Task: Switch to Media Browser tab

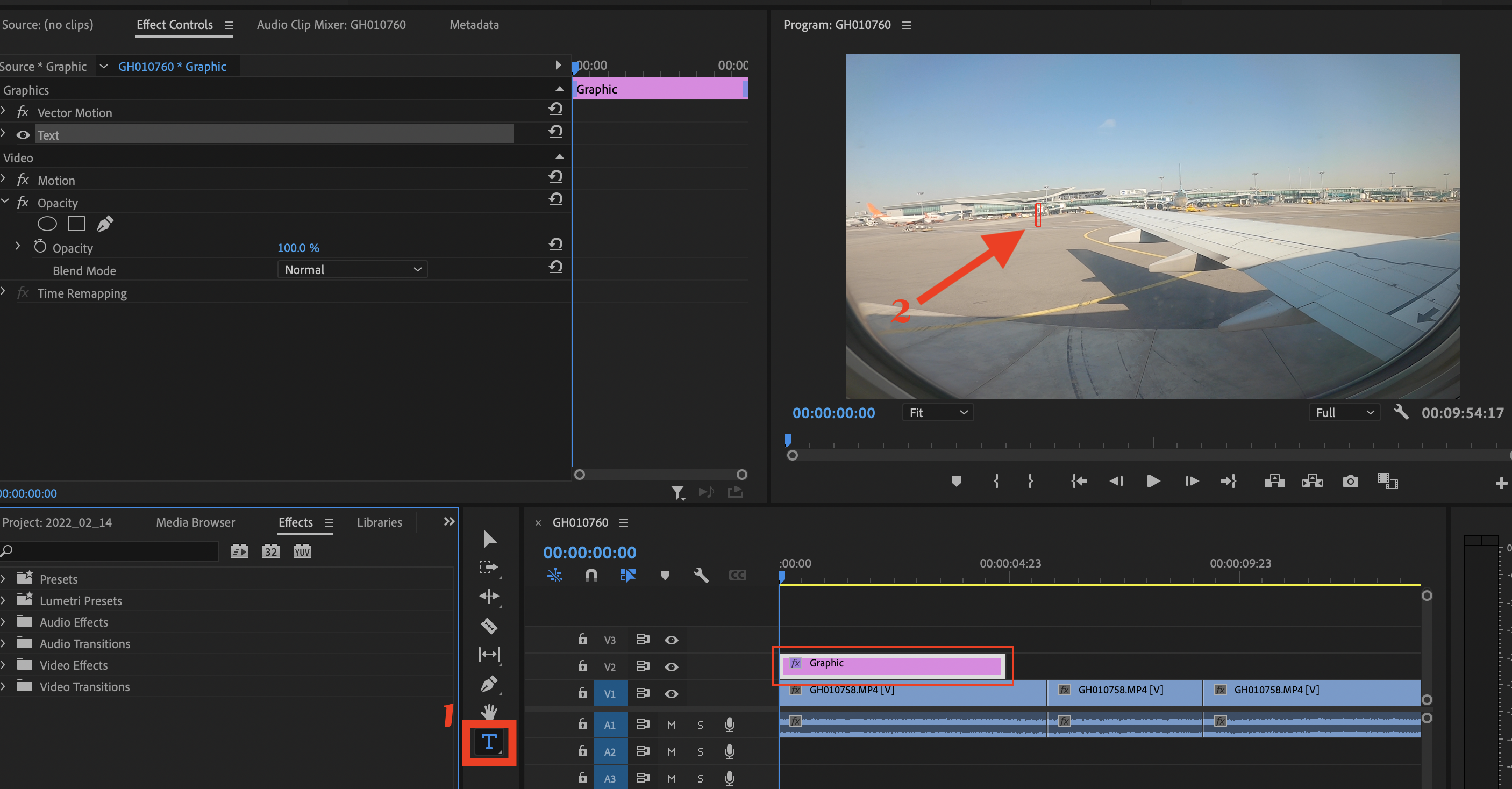Action: click(196, 522)
